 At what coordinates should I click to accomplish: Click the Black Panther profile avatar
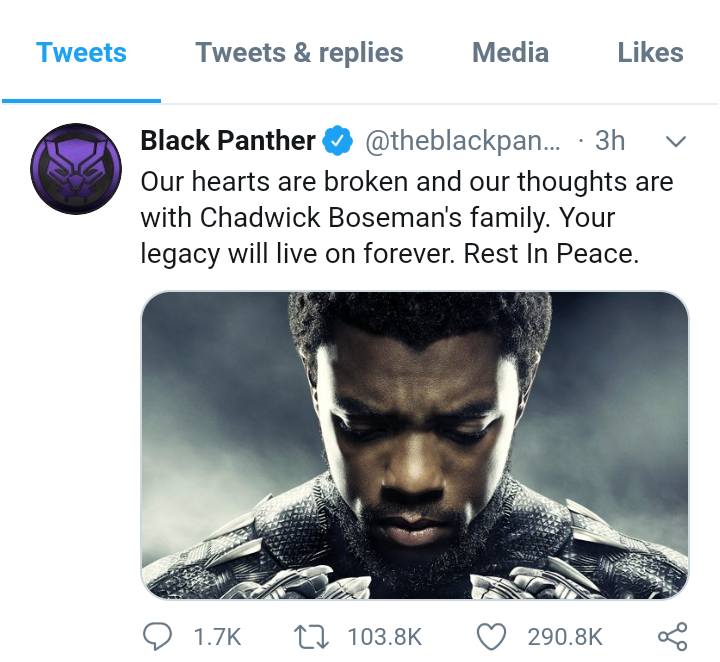68,168
